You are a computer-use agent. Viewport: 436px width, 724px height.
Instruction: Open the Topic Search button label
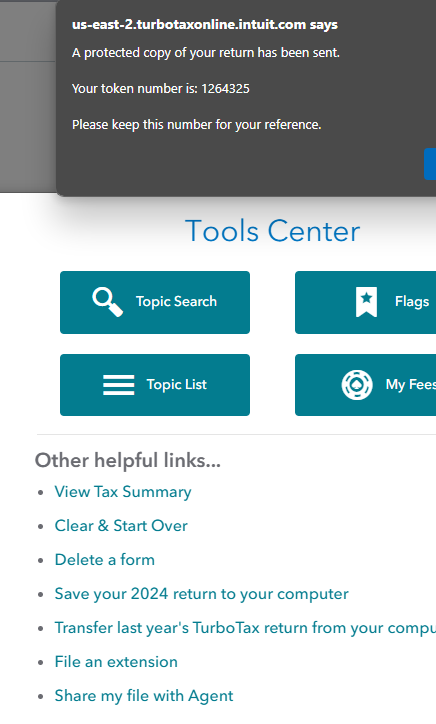tap(176, 302)
